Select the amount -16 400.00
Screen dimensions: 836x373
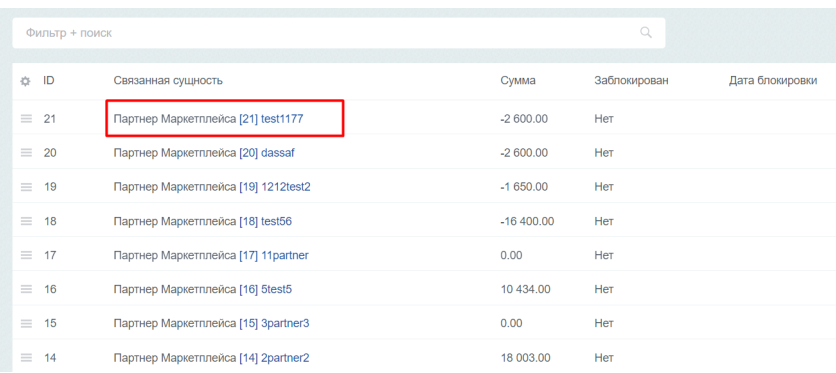(527, 221)
